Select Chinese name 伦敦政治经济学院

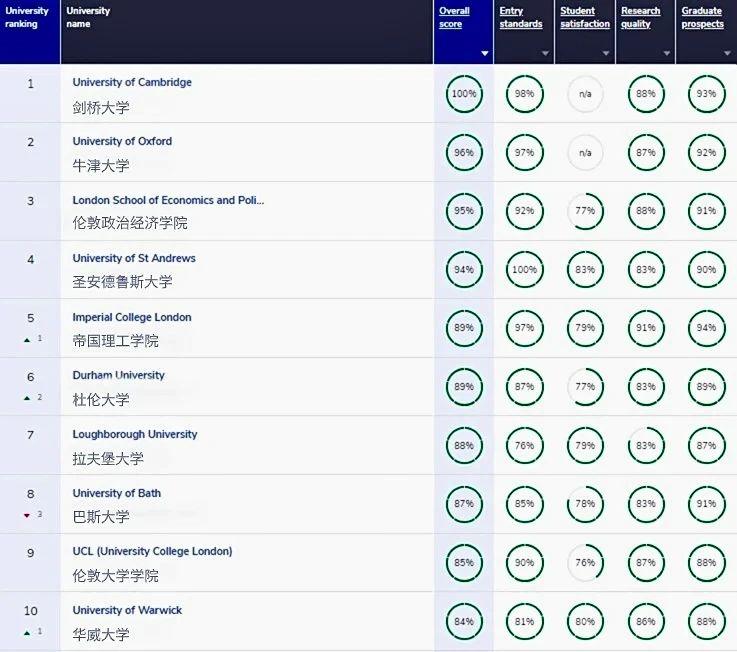click(130, 223)
